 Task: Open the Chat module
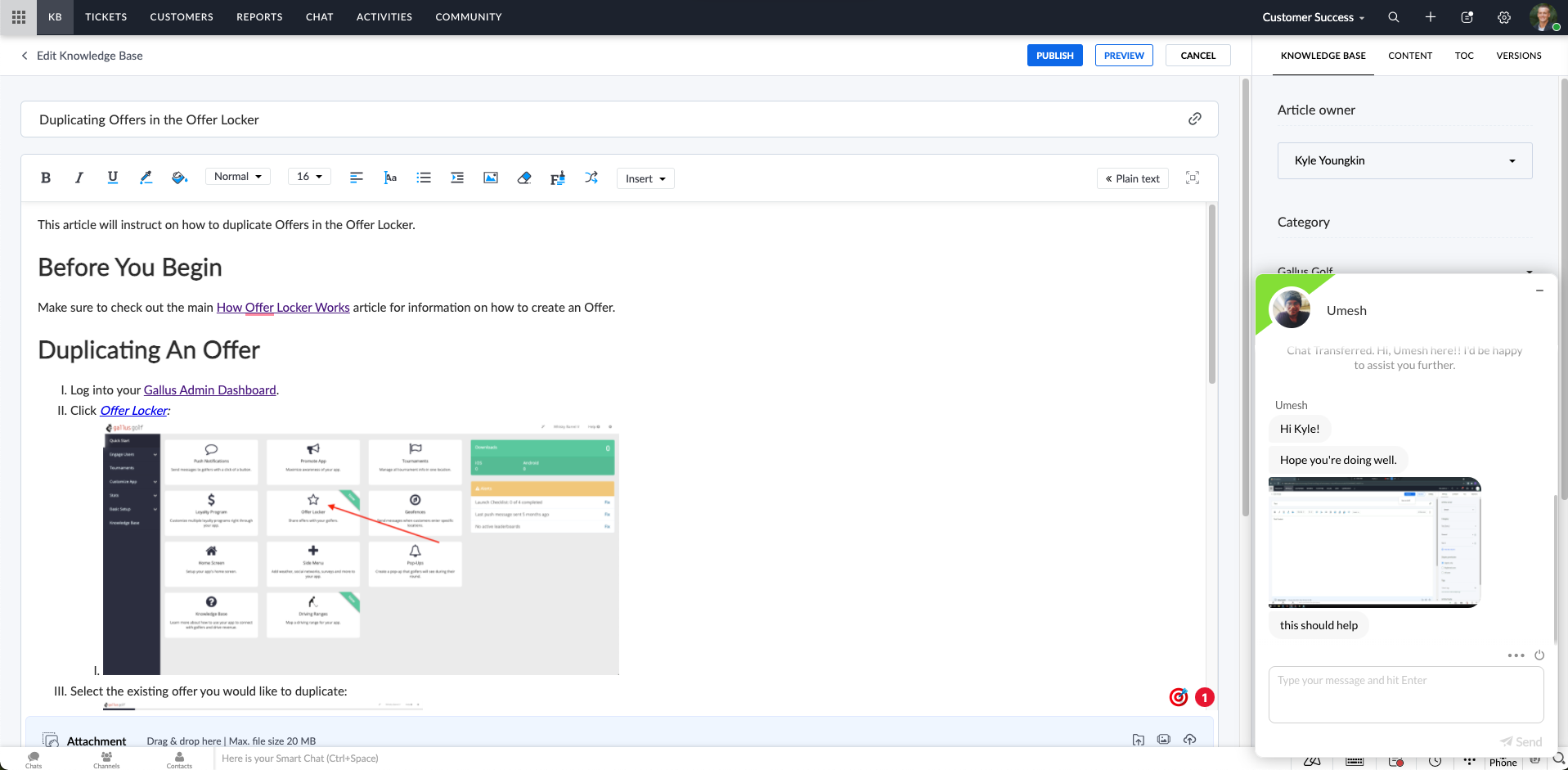coord(320,17)
